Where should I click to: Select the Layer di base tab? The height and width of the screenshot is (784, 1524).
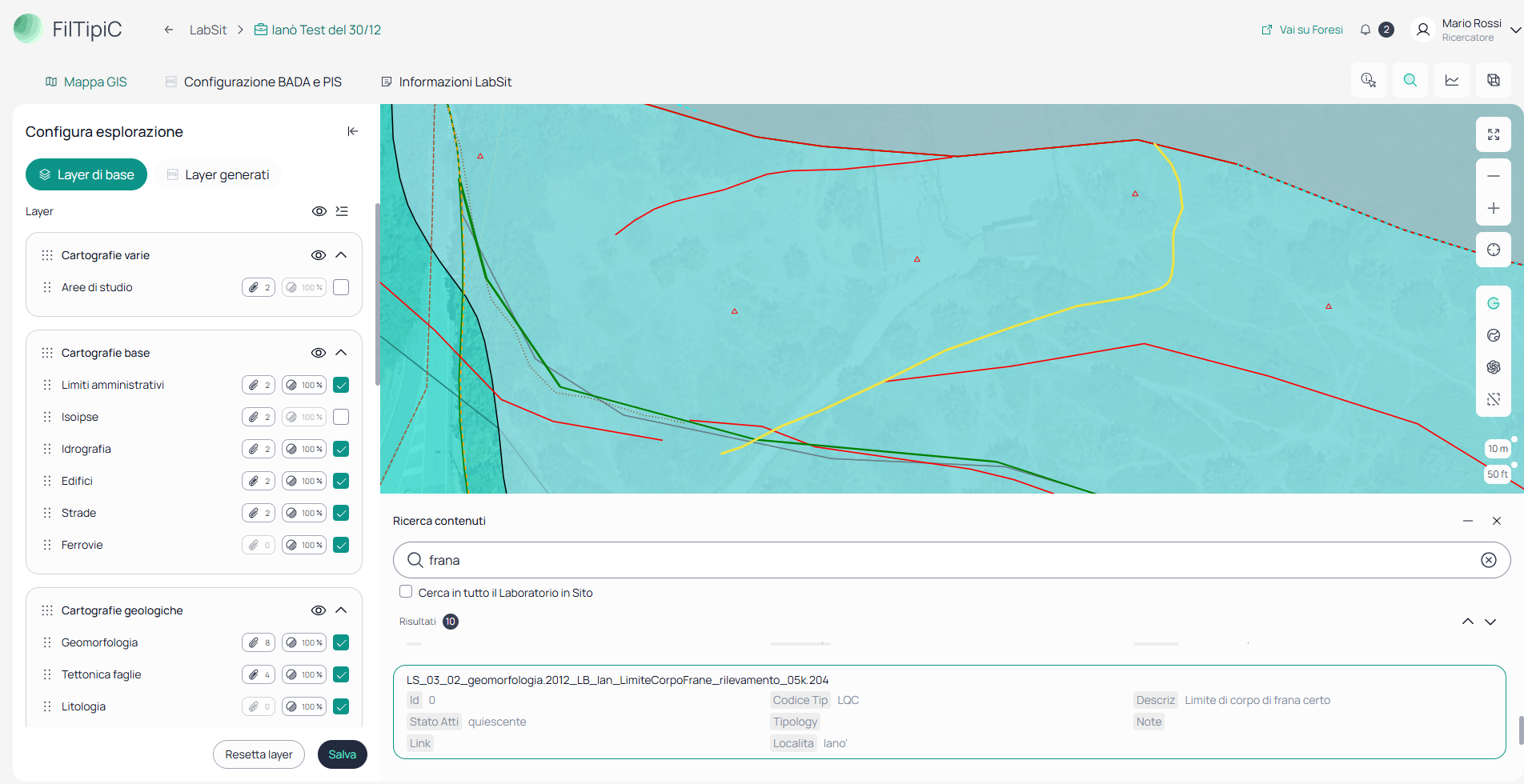pos(86,174)
